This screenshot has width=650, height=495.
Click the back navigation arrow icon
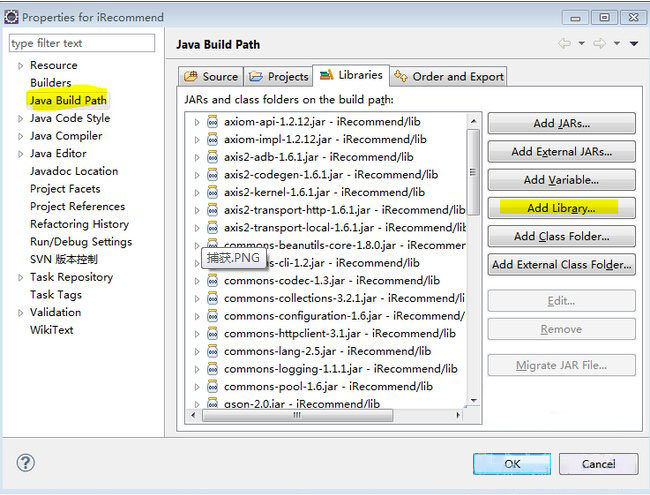[x=565, y=44]
